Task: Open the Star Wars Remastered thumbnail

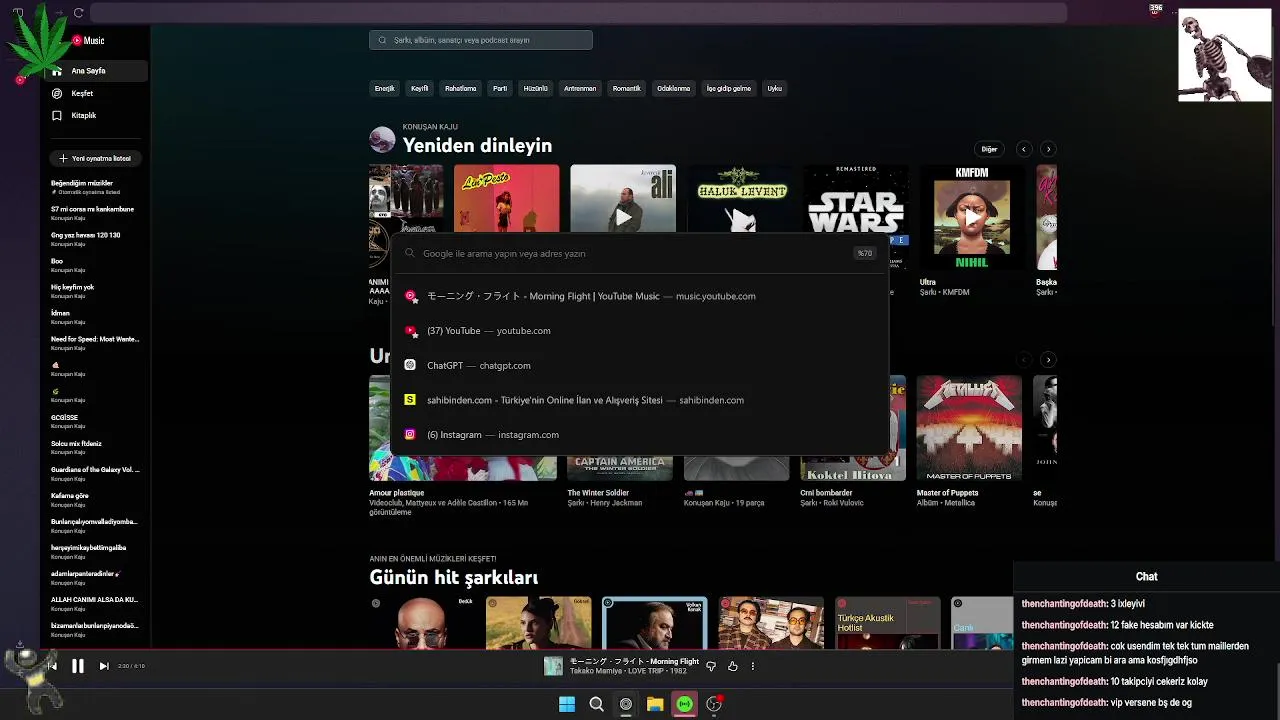Action: coord(855,199)
